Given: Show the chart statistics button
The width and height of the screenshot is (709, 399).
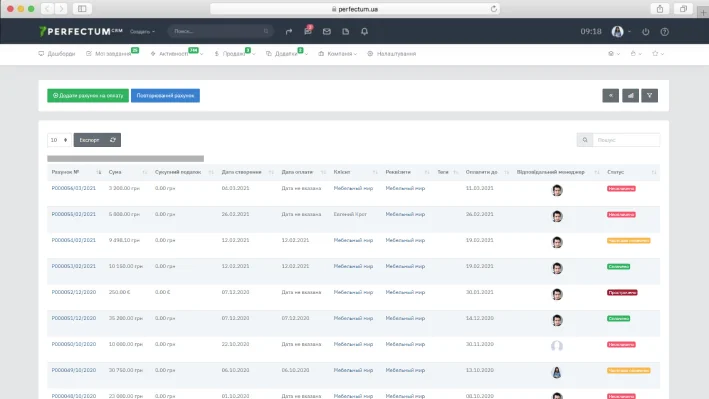Looking at the screenshot, I should [x=630, y=95].
